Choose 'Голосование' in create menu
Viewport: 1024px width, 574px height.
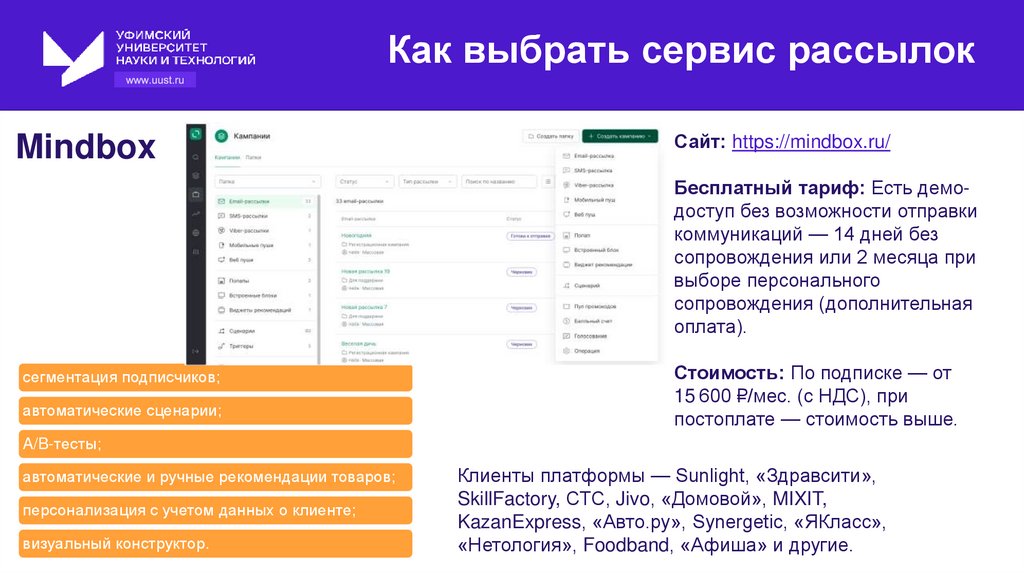(x=606, y=336)
